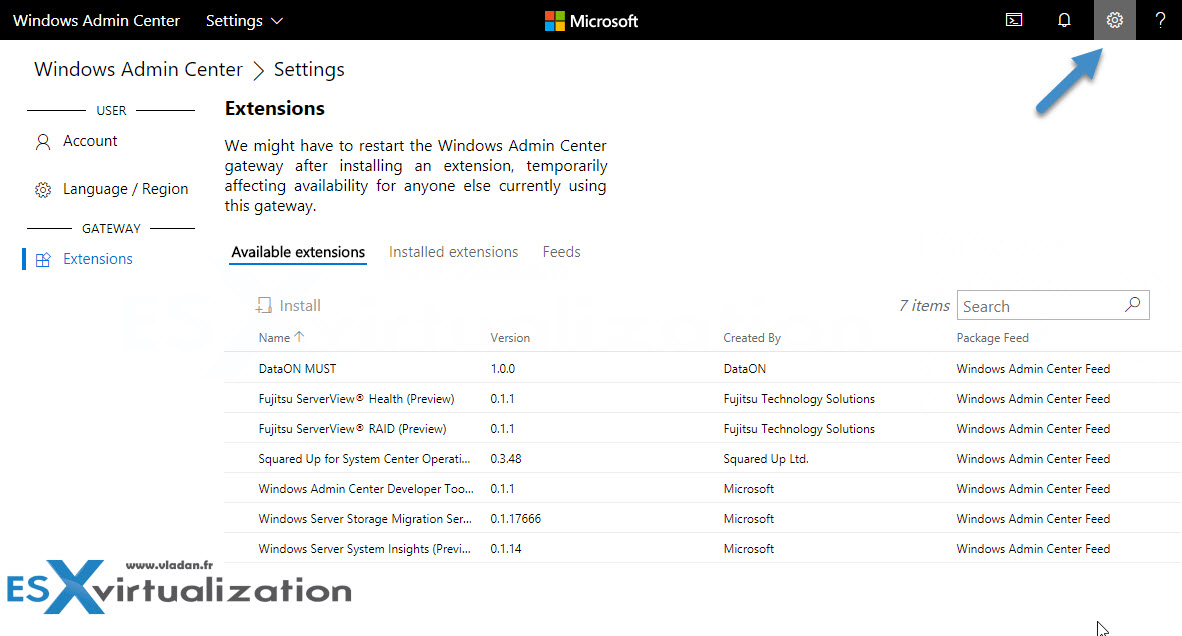1182x636 pixels.
Task: Open the notifications bell
Action: (1064, 20)
